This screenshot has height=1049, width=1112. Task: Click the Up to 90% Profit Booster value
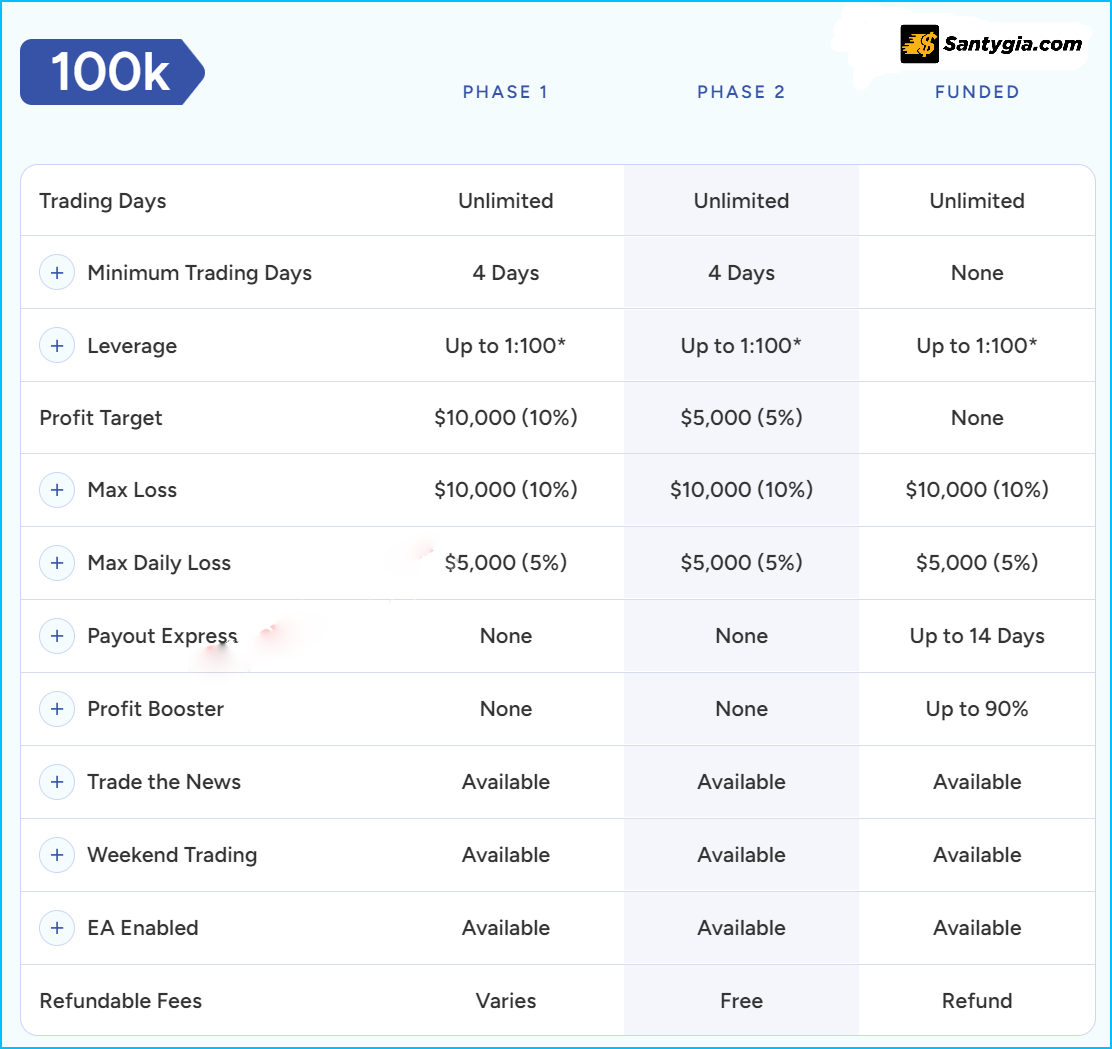(x=977, y=709)
